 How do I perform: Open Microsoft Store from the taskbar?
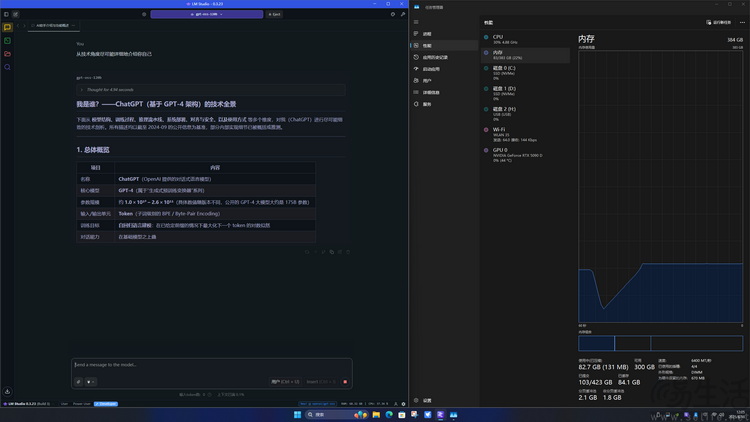[402, 414]
